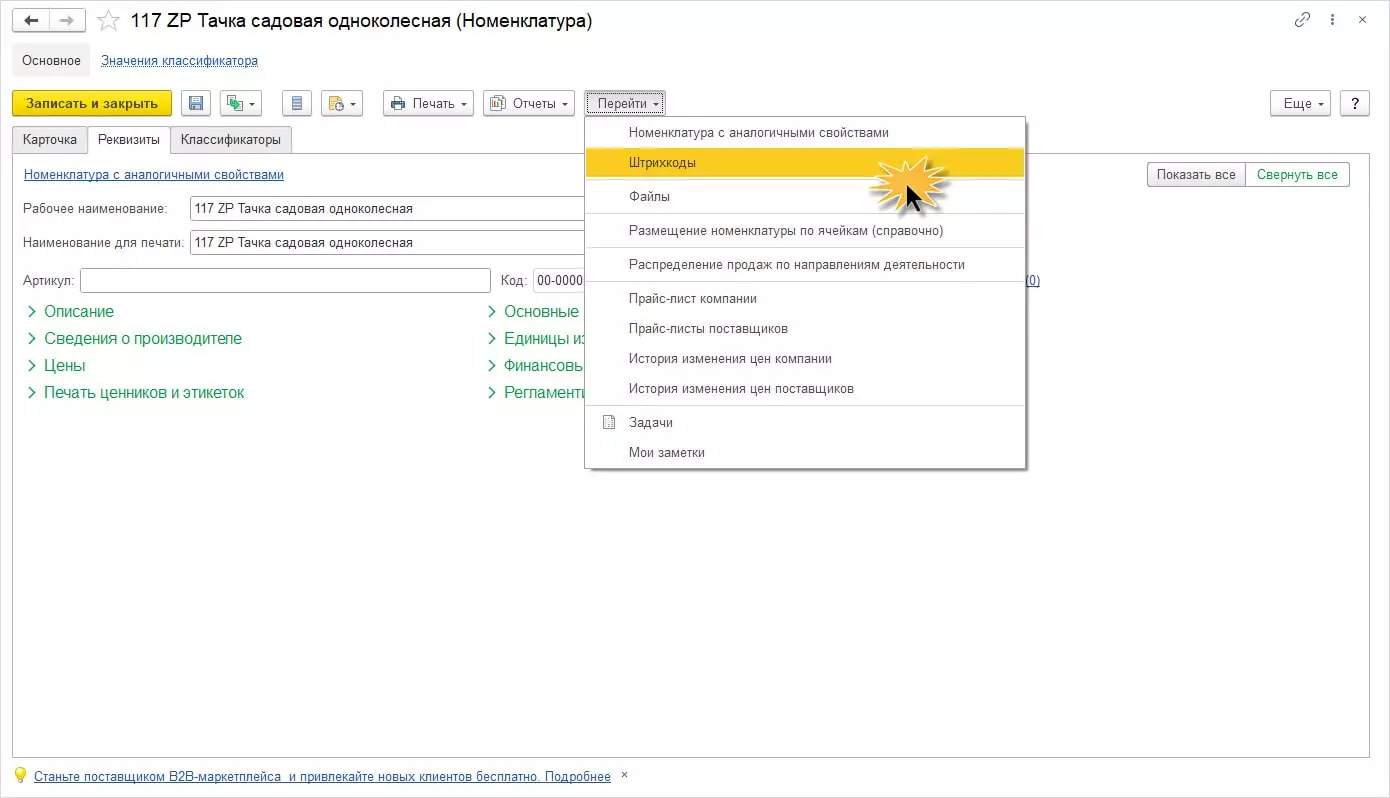Open help with the question mark button

[x=1354, y=103]
